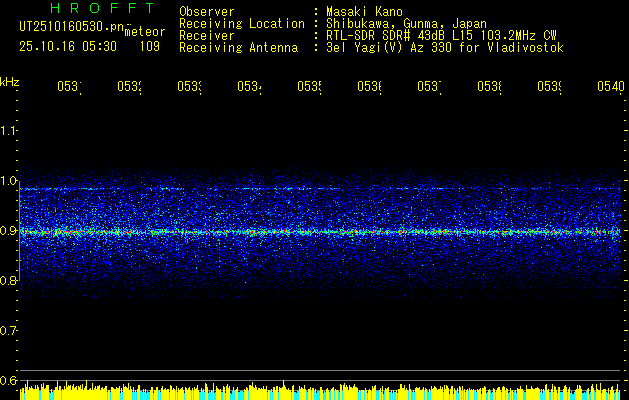Screen dimensions: 629x400
Task: Click the 0.7 kHz axis label
Action: [8, 331]
